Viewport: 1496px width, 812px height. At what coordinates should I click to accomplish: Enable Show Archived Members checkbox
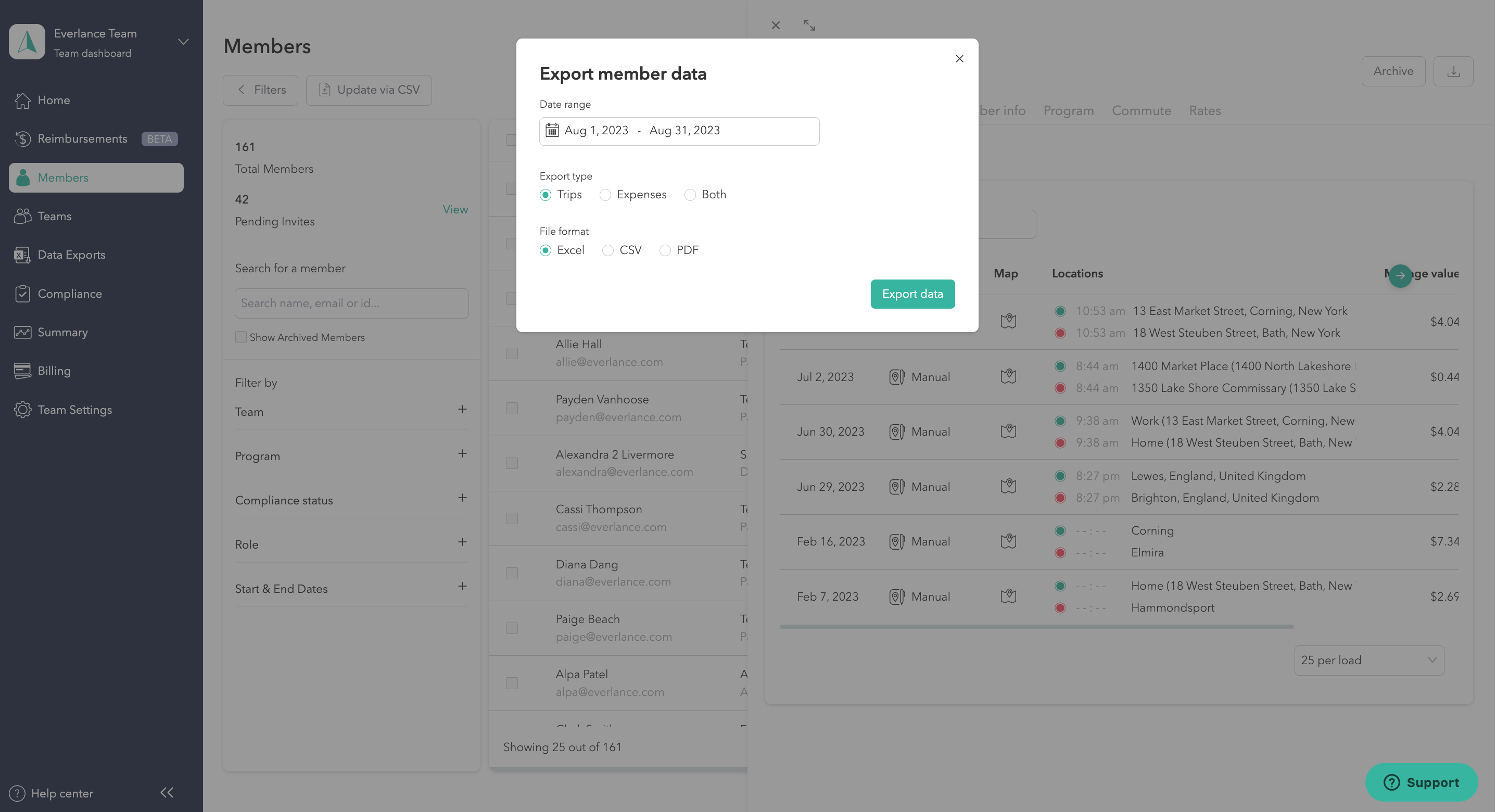tap(240, 337)
